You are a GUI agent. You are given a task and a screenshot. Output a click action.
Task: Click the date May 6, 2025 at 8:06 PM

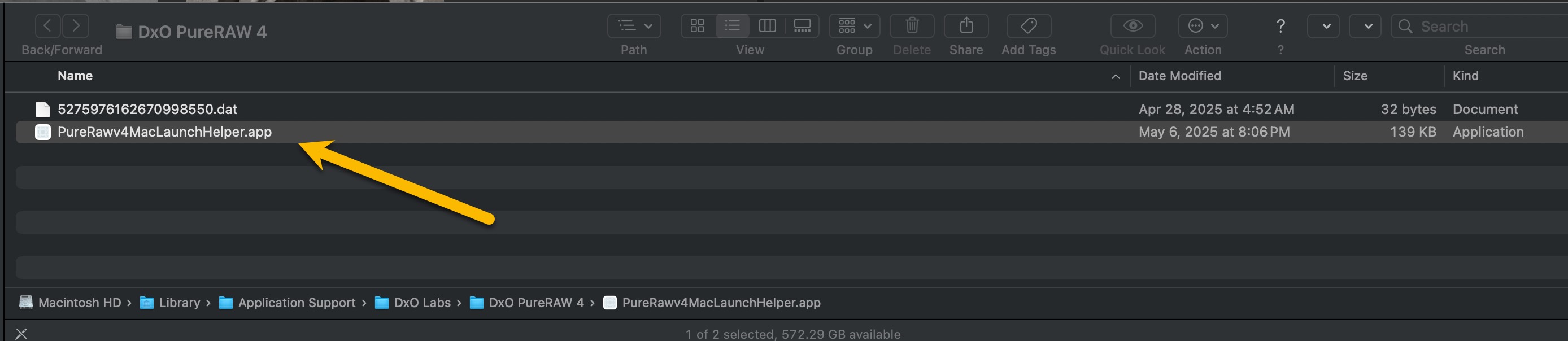[x=1214, y=132]
